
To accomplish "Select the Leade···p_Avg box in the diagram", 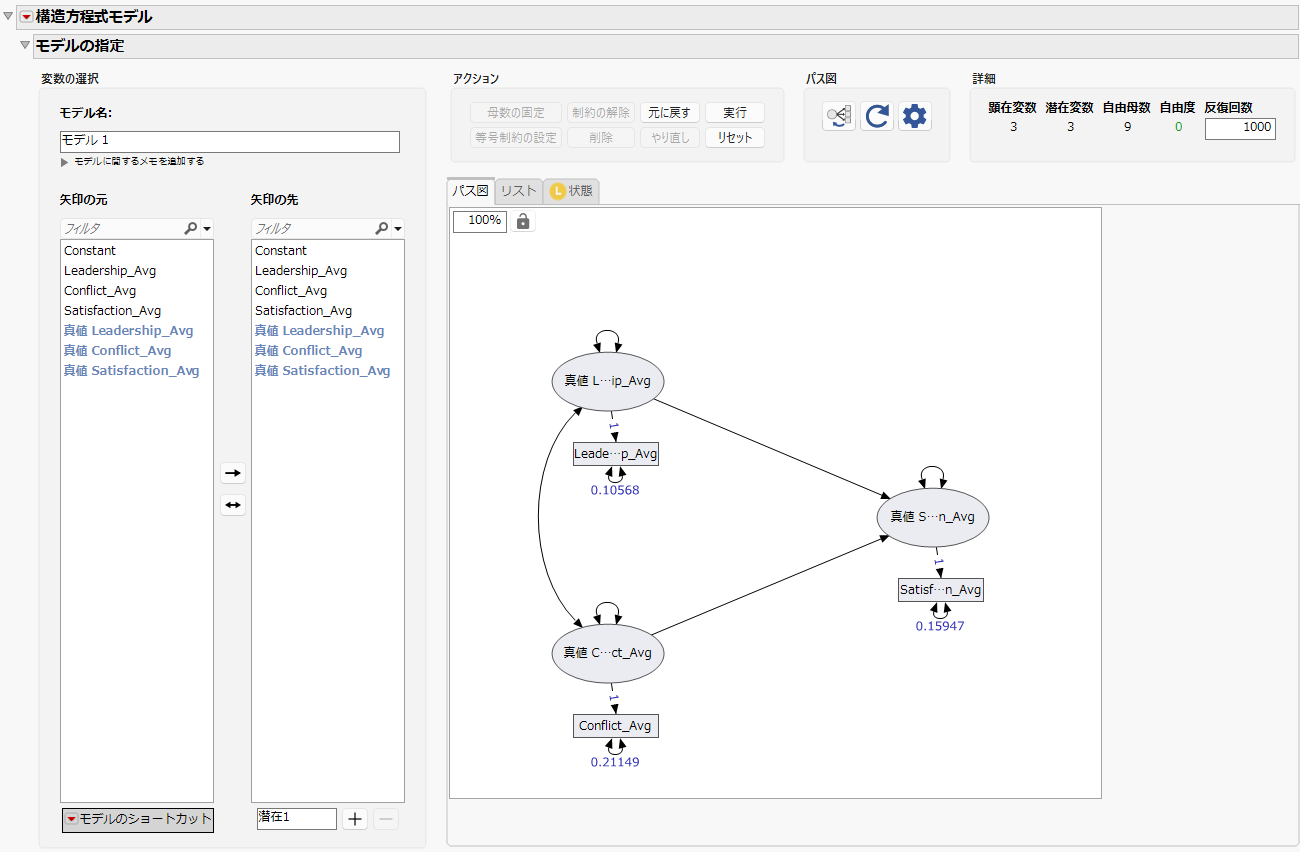I will click(x=616, y=454).
